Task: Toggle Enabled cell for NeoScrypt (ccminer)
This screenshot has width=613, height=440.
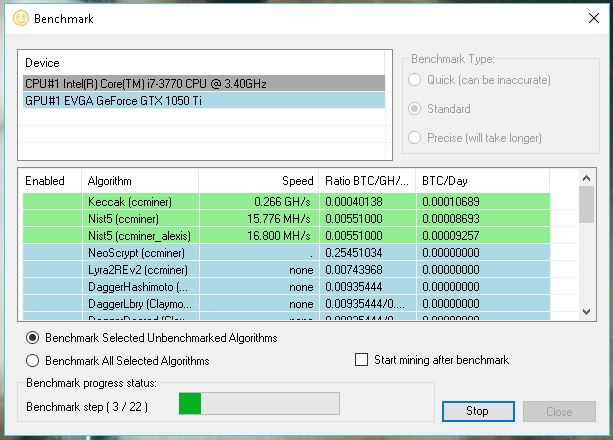Action: (x=52, y=253)
